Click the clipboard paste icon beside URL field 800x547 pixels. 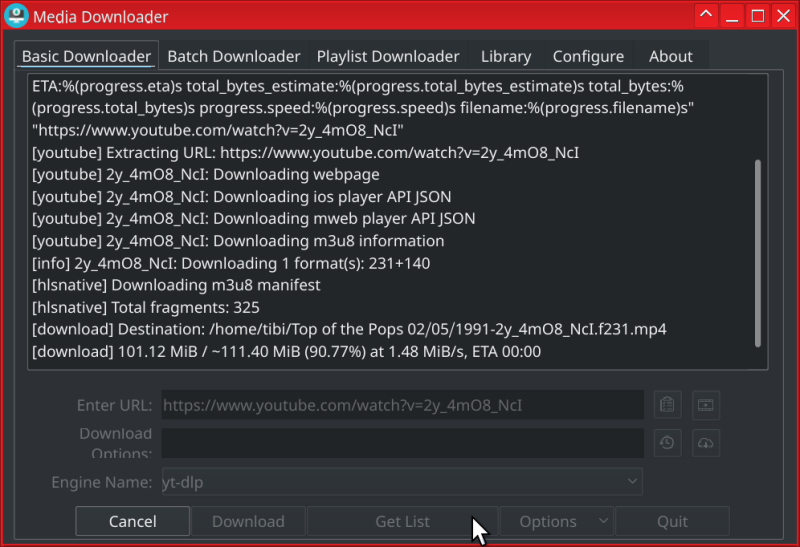pos(667,405)
